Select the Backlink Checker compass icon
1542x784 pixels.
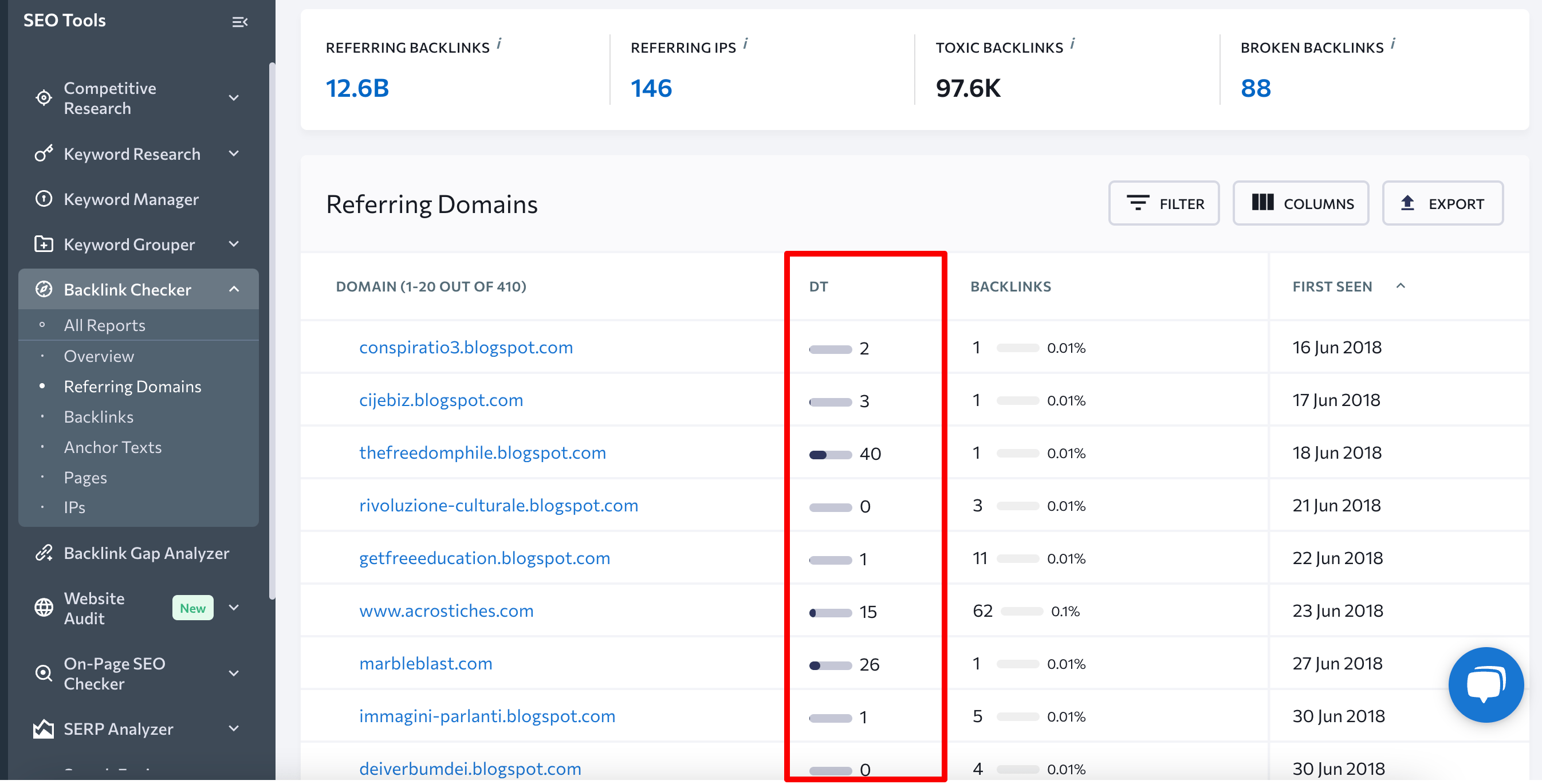(44, 289)
